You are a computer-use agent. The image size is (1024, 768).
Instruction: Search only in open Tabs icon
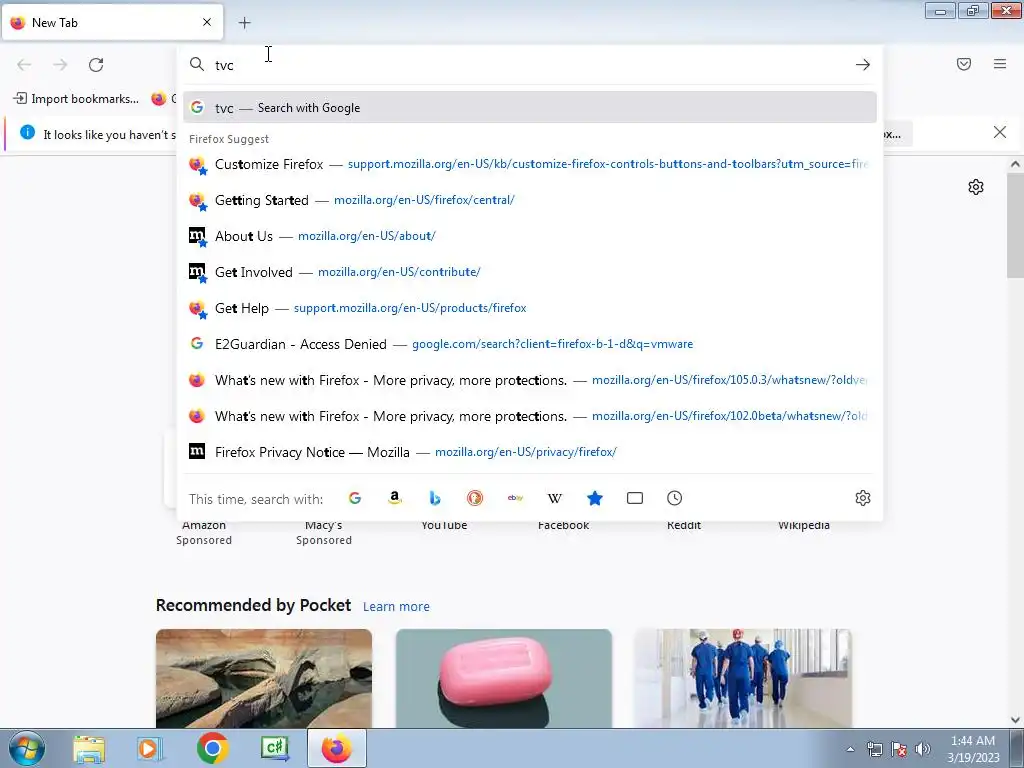pyautogui.click(x=635, y=498)
